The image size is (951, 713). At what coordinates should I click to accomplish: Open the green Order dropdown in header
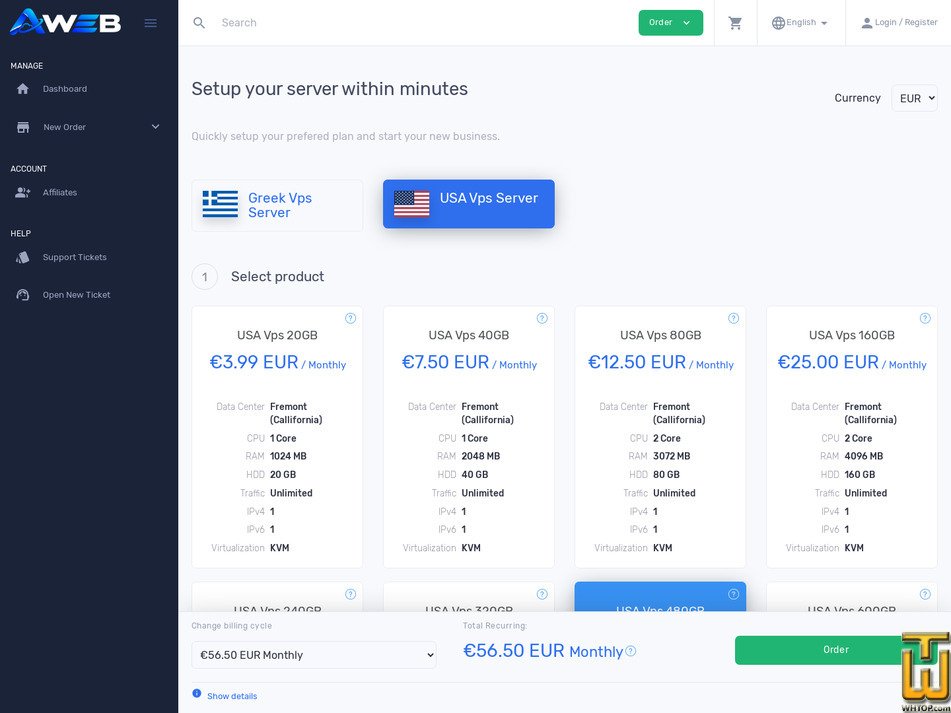(x=670, y=22)
